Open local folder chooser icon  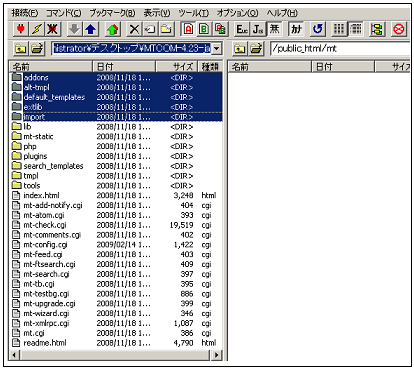37,49
